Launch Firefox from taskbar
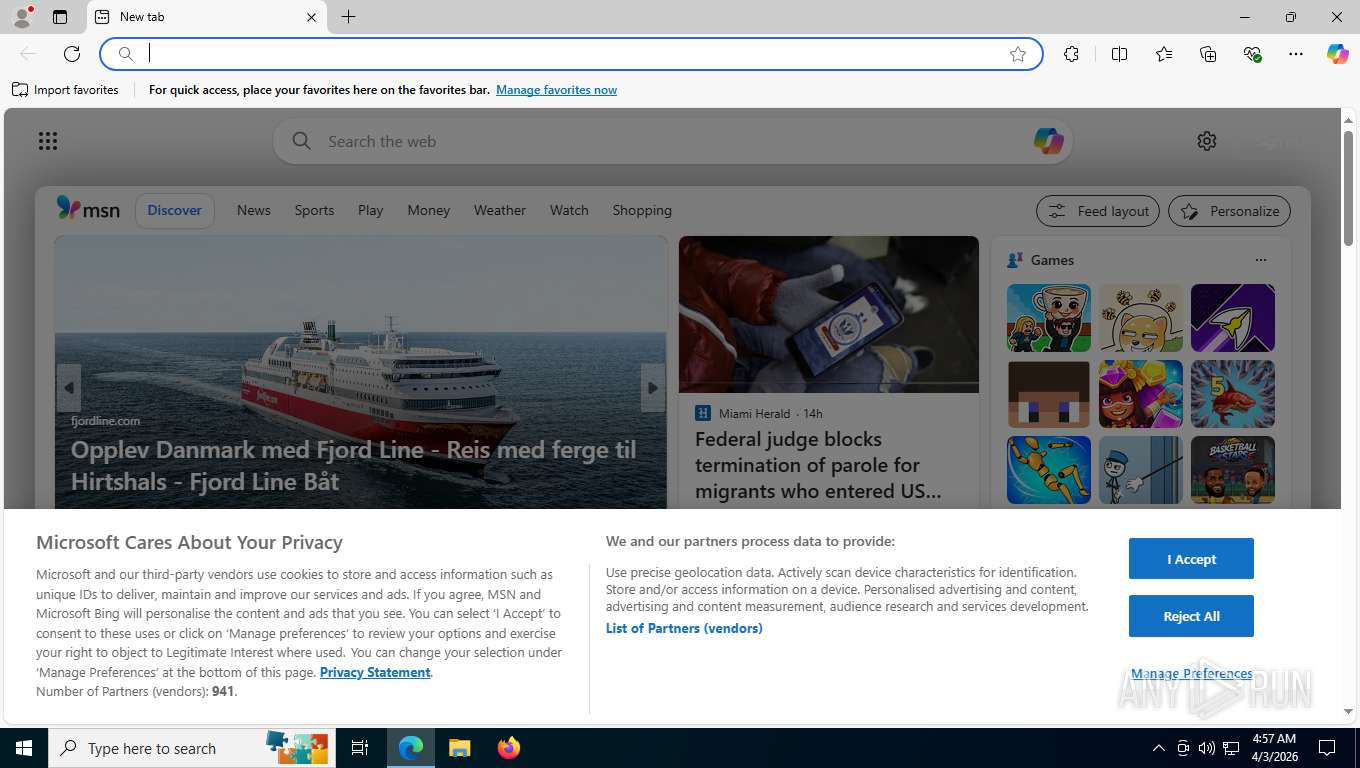This screenshot has height=768, width=1360. (509, 748)
